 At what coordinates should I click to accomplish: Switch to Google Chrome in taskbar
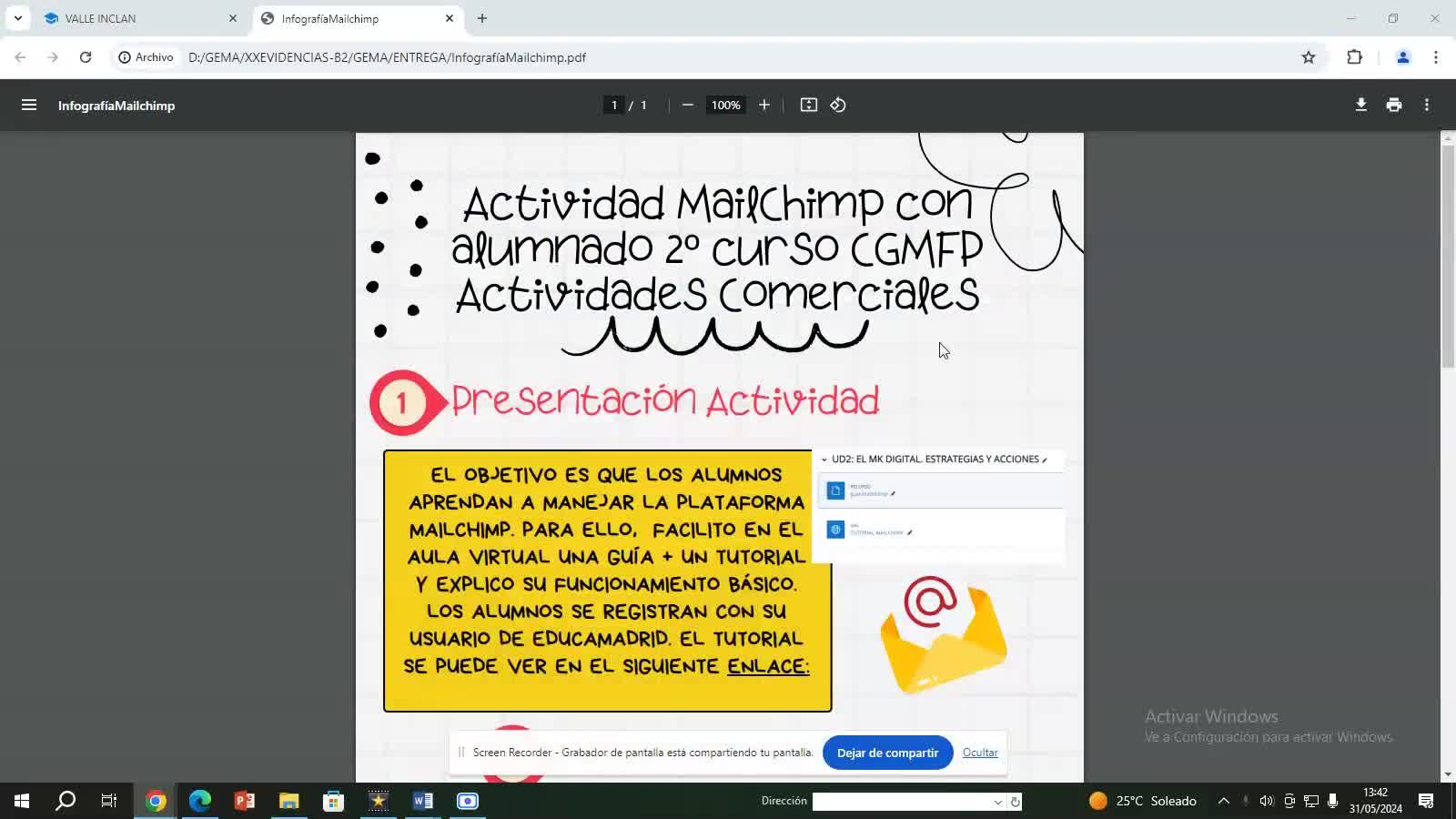156,801
